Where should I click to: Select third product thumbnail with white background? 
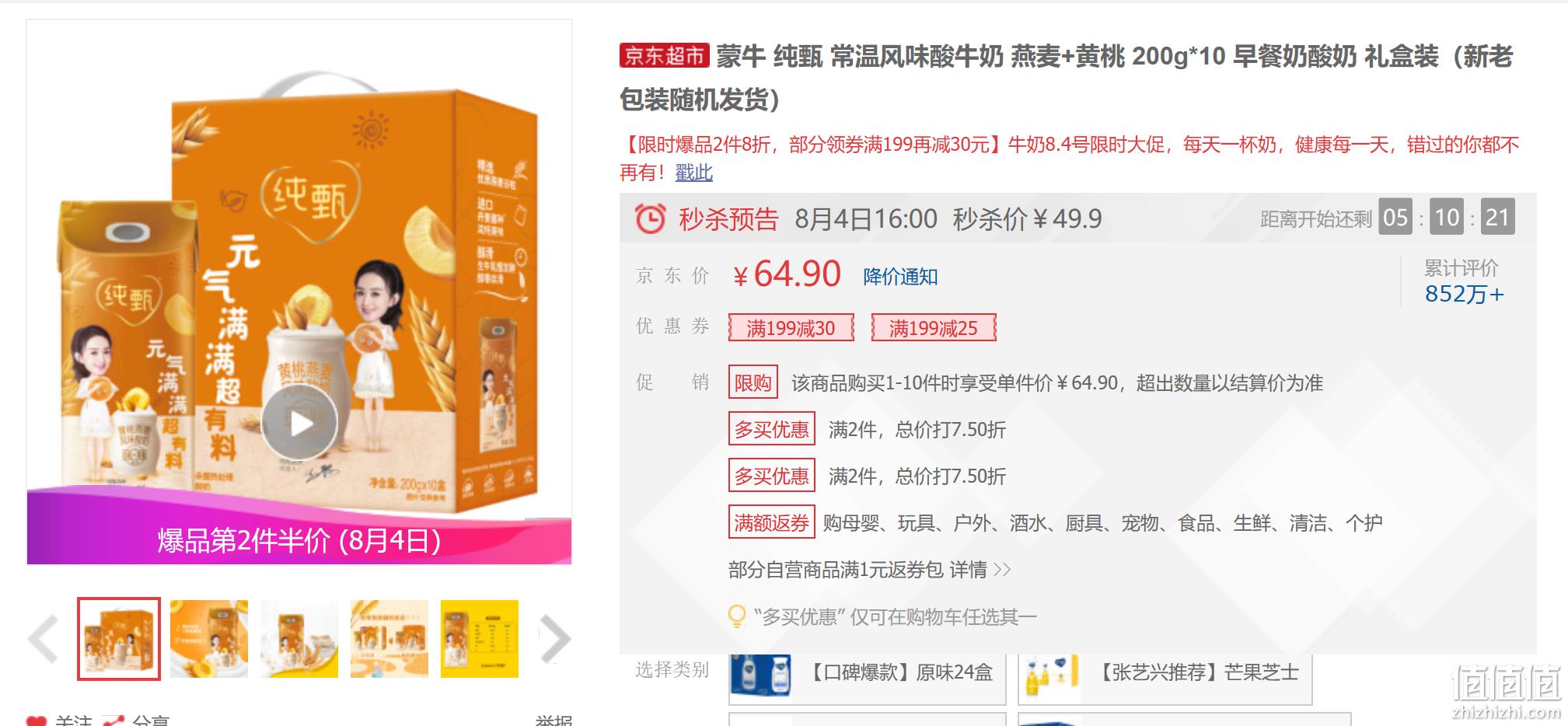[x=299, y=639]
